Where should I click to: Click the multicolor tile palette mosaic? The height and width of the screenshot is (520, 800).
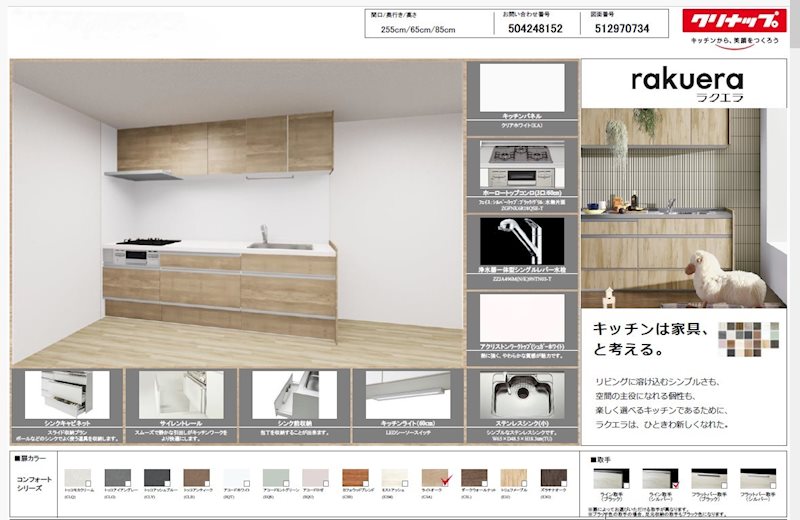pyautogui.click(x=748, y=339)
